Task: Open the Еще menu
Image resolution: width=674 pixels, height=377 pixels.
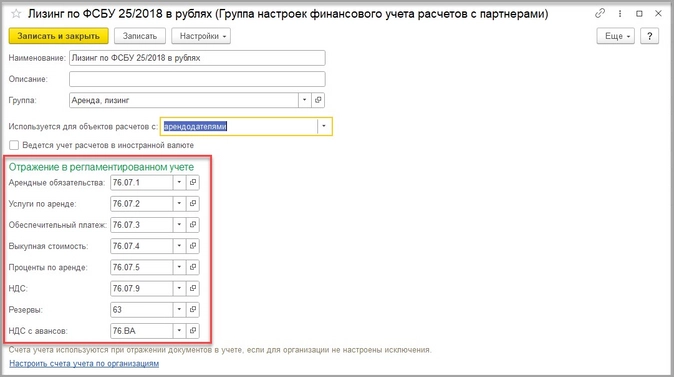Action: point(616,36)
